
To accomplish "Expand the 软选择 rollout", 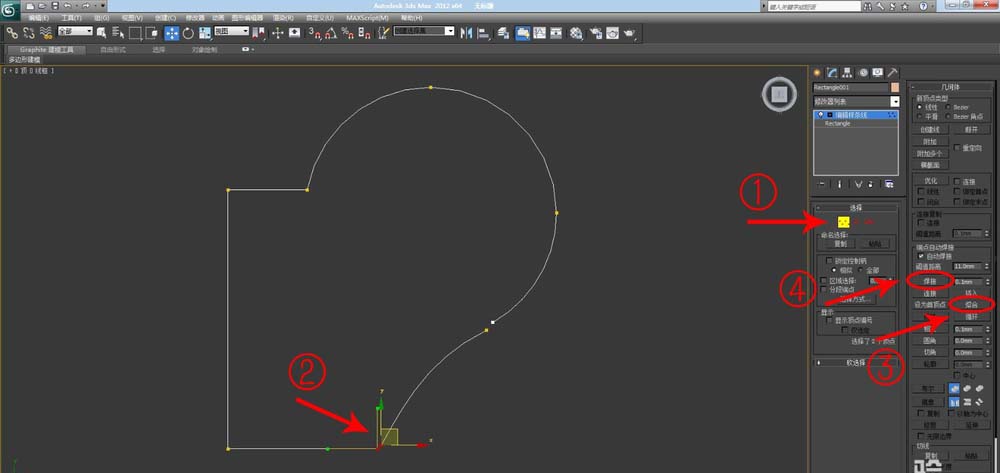I will pyautogui.click(x=857, y=362).
